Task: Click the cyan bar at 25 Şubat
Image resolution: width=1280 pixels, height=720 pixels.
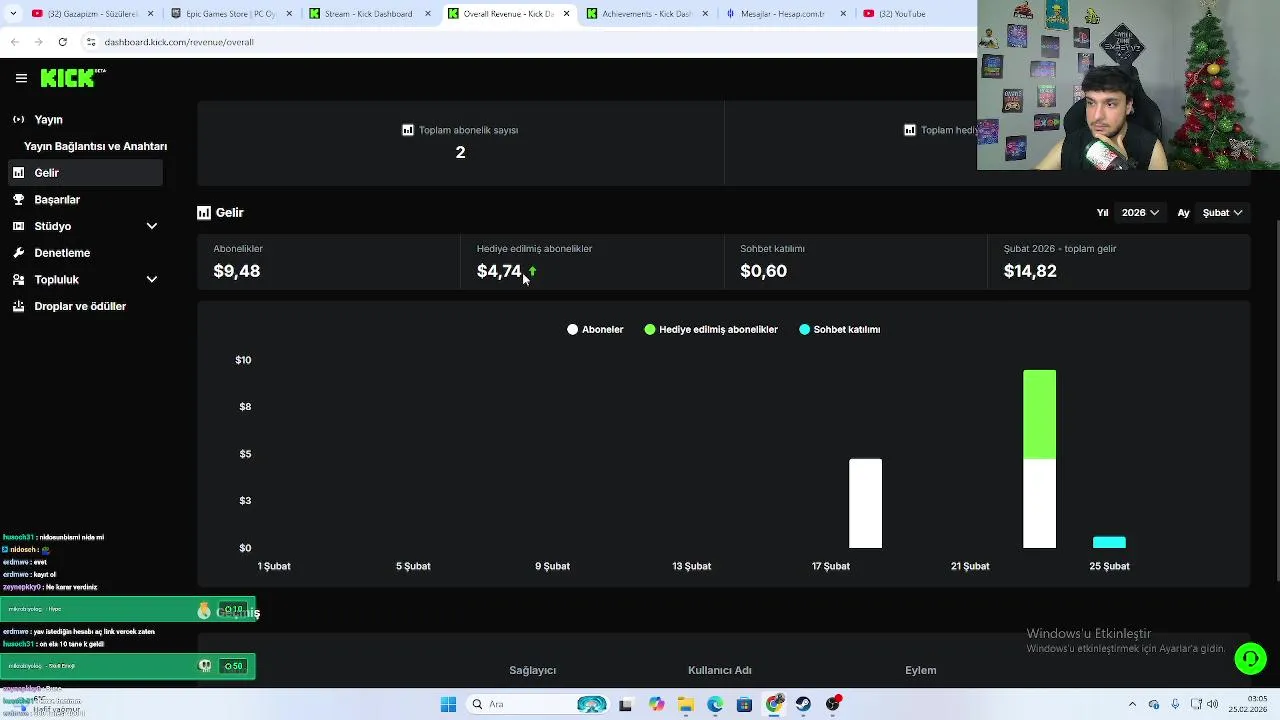Action: coord(1109,542)
